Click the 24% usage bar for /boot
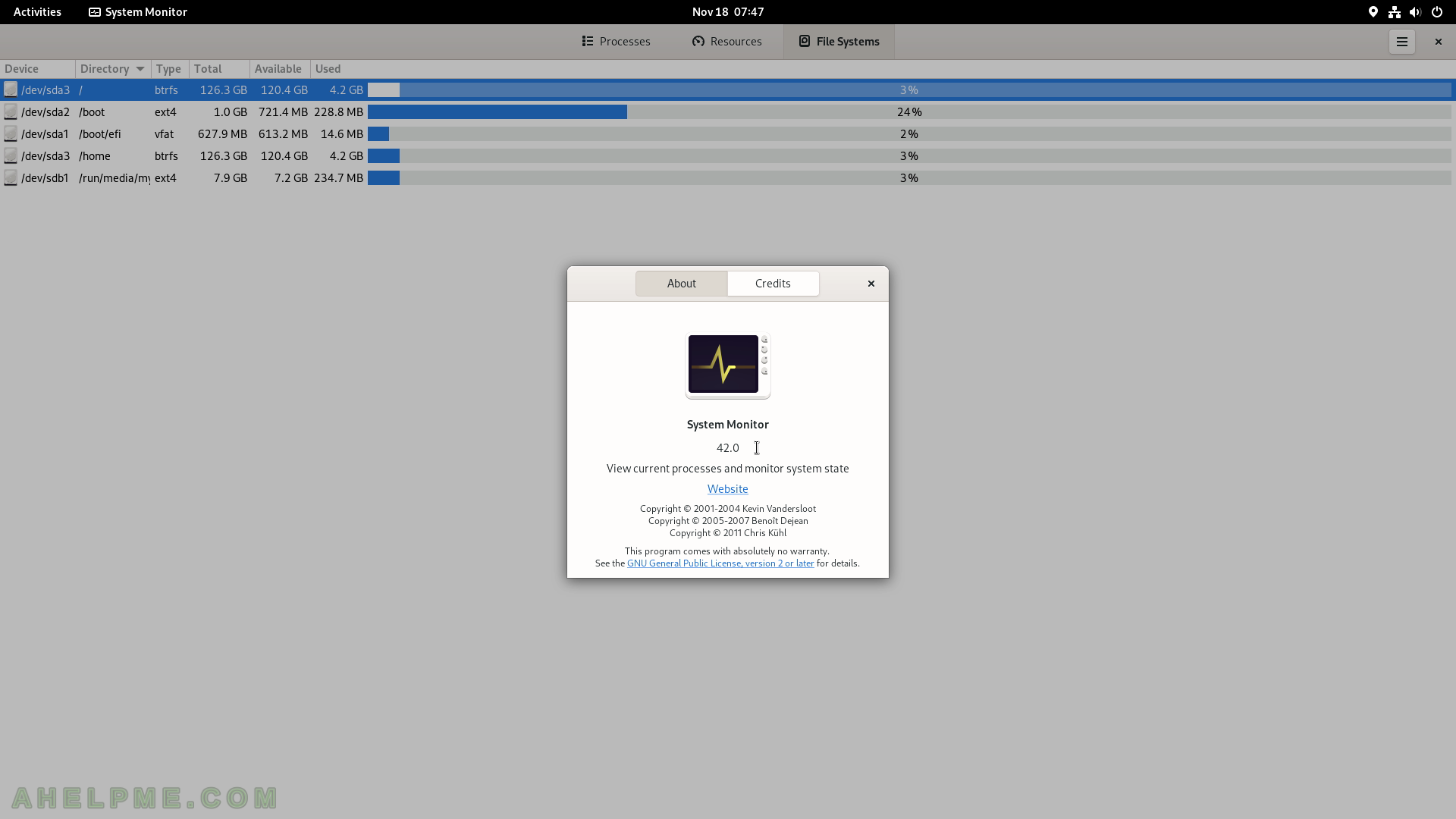 909,111
